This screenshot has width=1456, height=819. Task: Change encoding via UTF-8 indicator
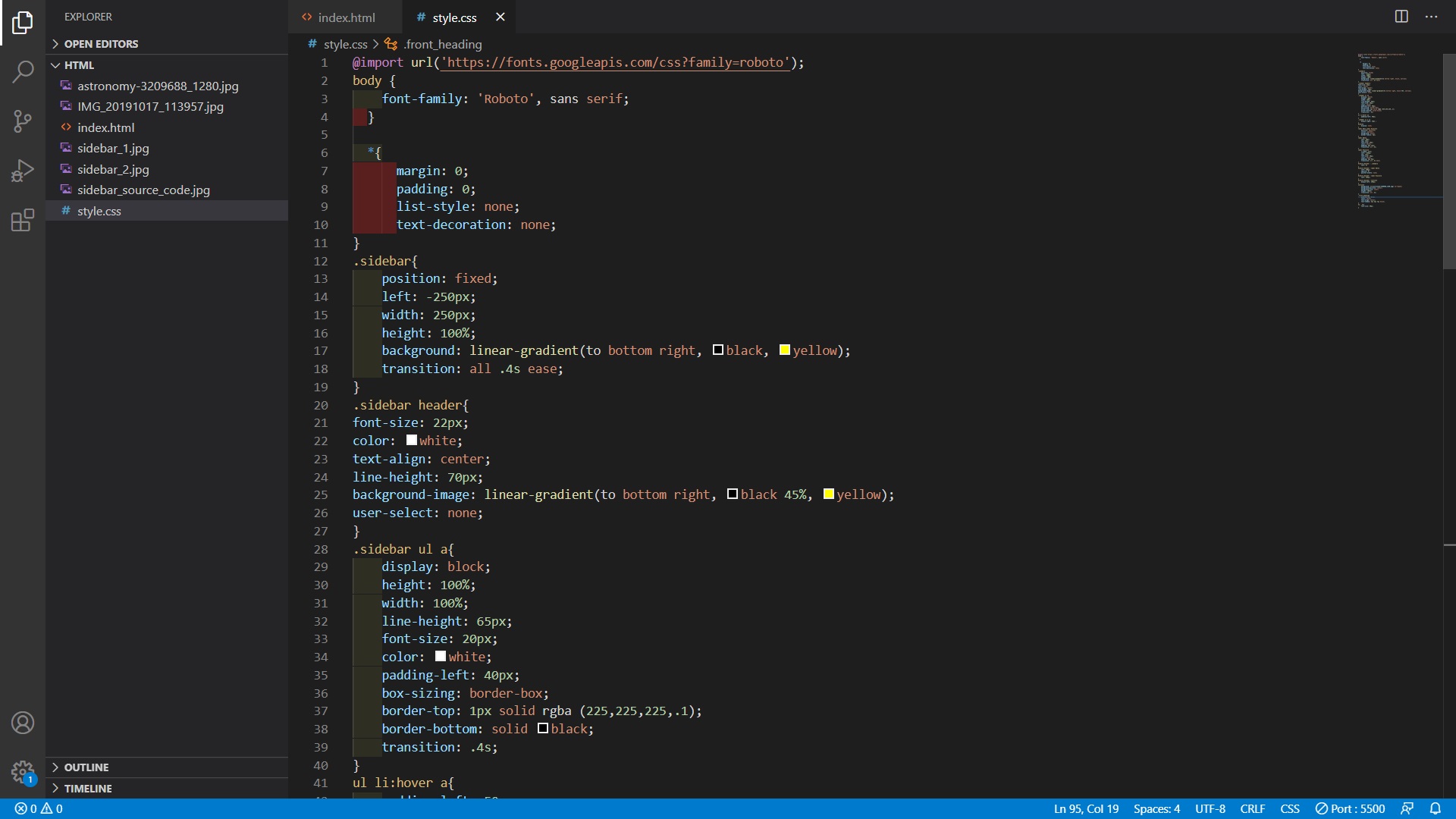(1210, 809)
